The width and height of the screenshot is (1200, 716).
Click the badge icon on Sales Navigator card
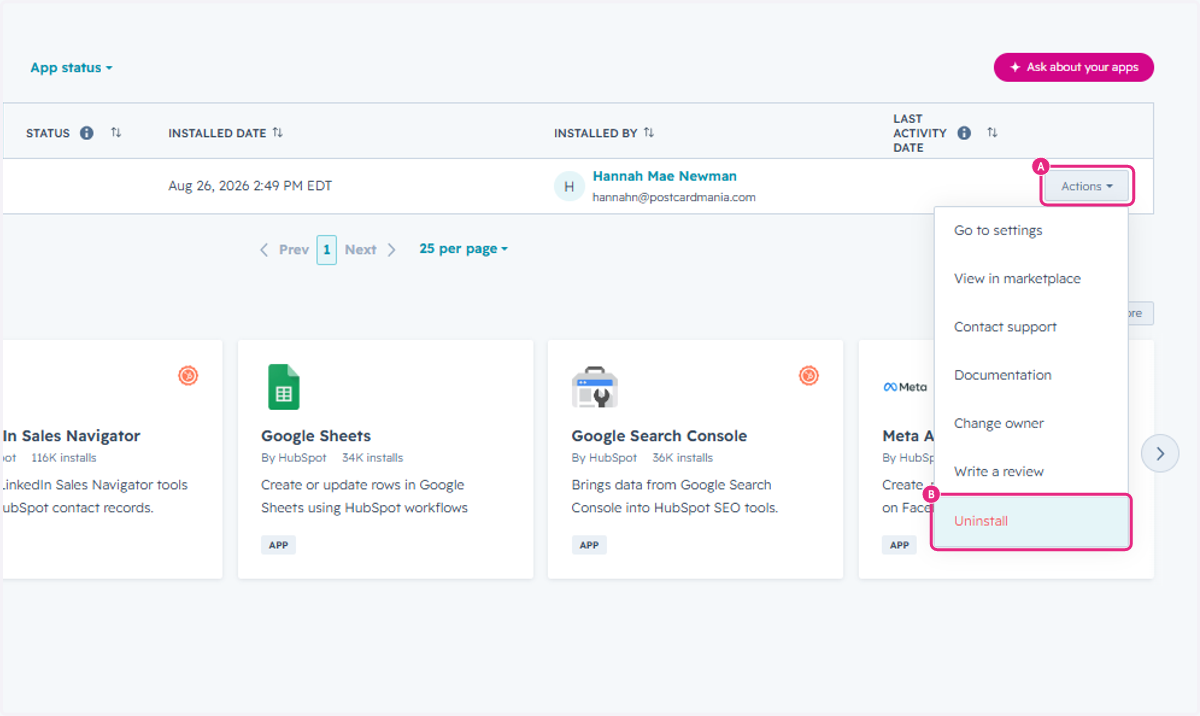pyautogui.click(x=188, y=375)
